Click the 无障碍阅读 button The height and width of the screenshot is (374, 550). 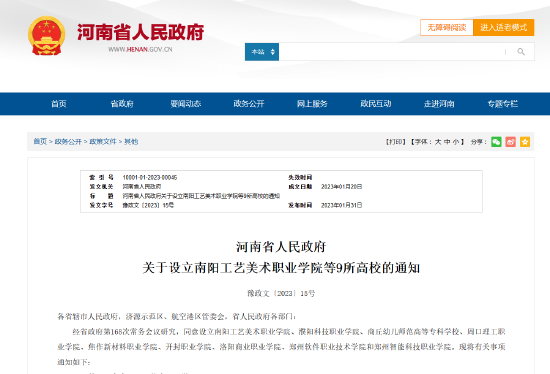447,27
